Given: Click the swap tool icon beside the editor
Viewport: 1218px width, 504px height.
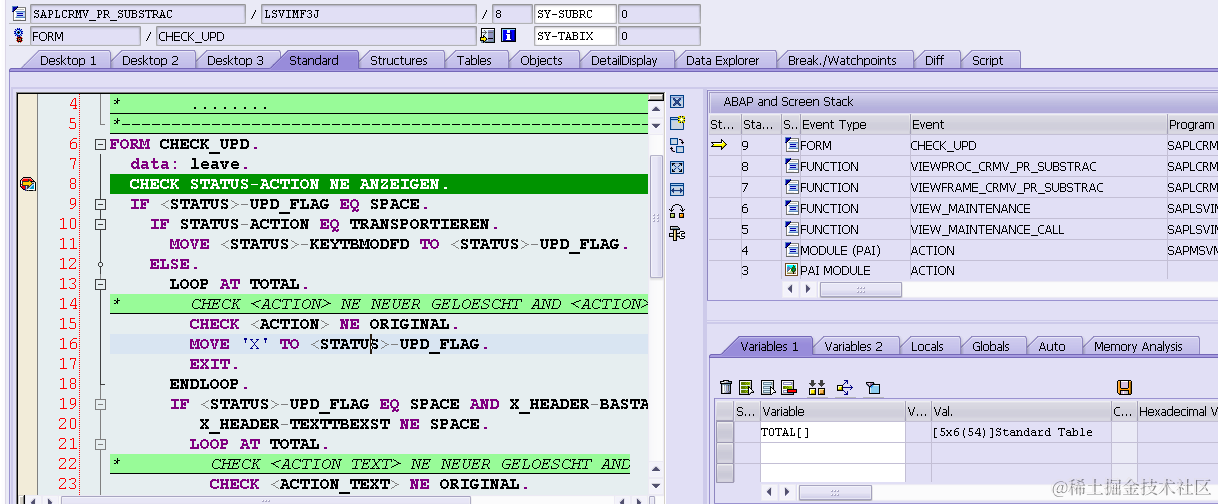Looking at the screenshot, I should click(x=677, y=145).
